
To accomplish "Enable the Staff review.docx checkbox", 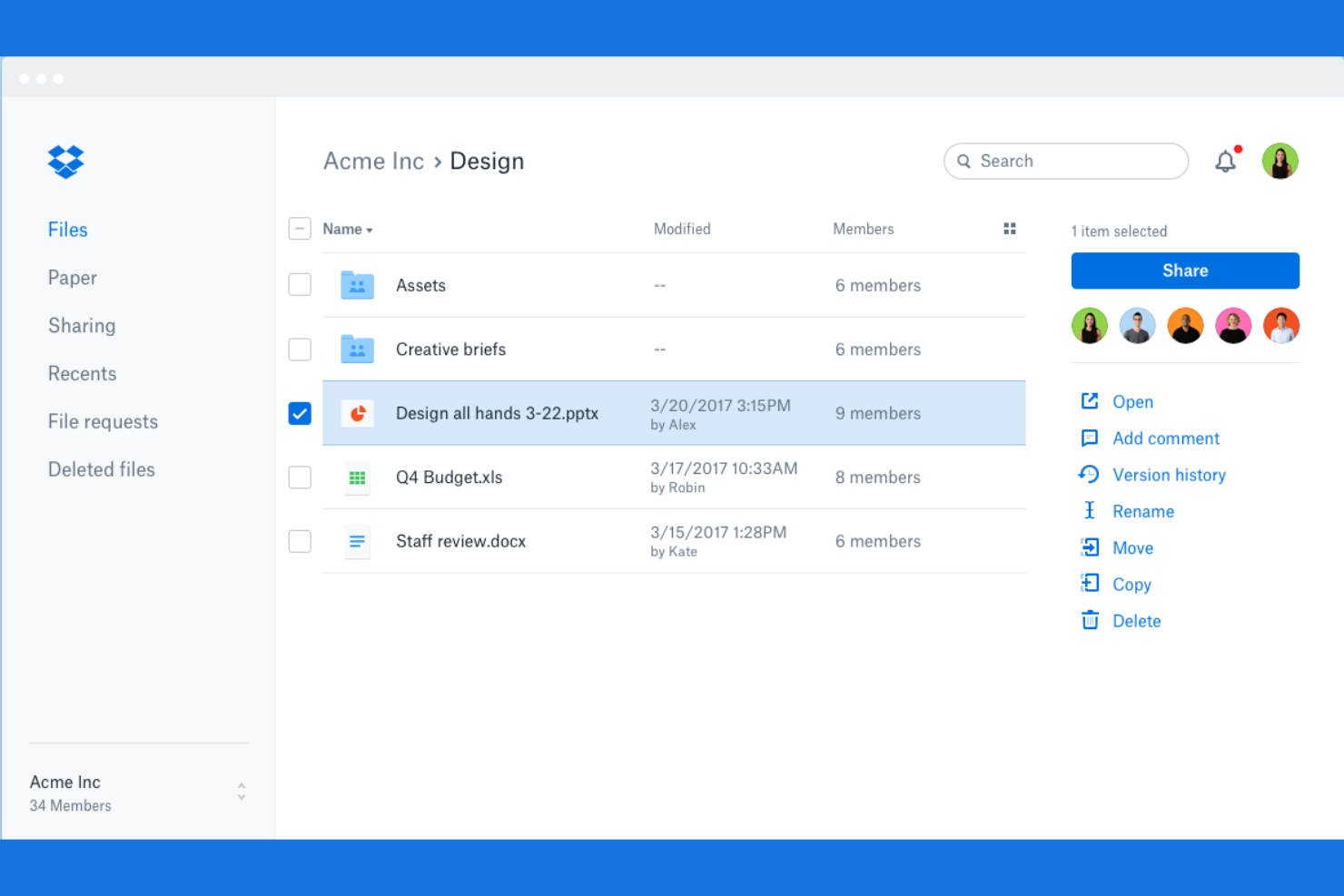I will click(x=300, y=540).
